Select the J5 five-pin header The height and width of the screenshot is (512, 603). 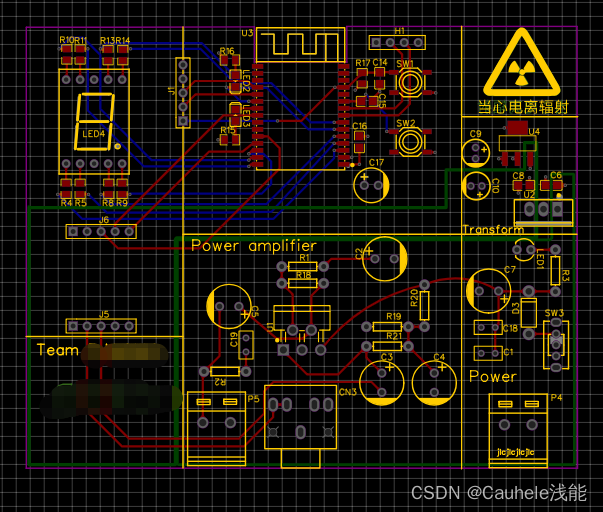[x=101, y=326]
